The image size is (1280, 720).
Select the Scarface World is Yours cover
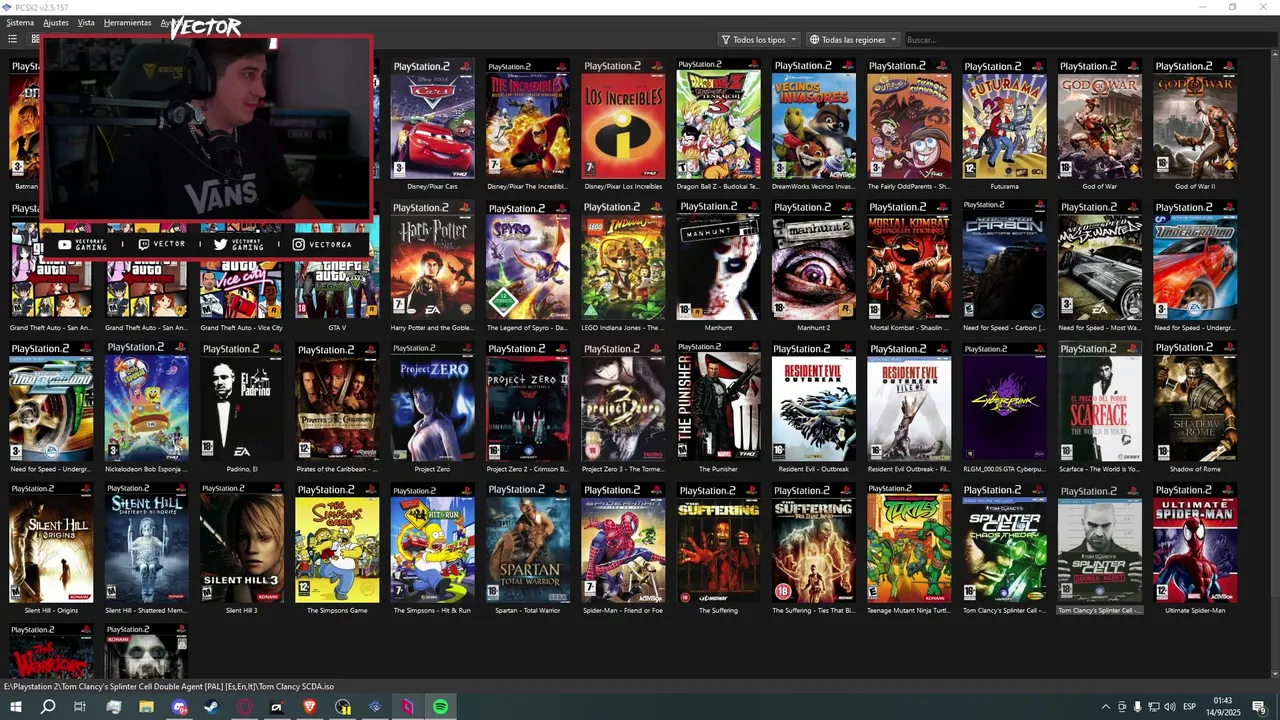coord(1100,401)
